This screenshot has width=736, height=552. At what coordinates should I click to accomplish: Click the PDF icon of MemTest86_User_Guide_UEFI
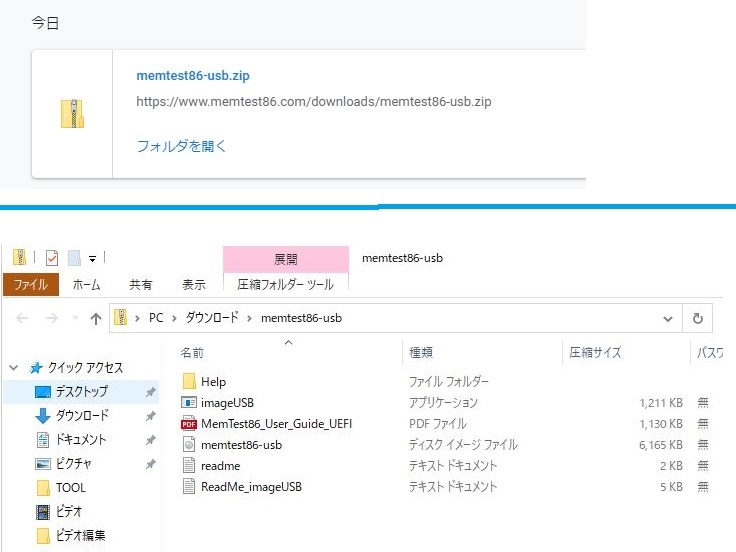click(x=189, y=423)
